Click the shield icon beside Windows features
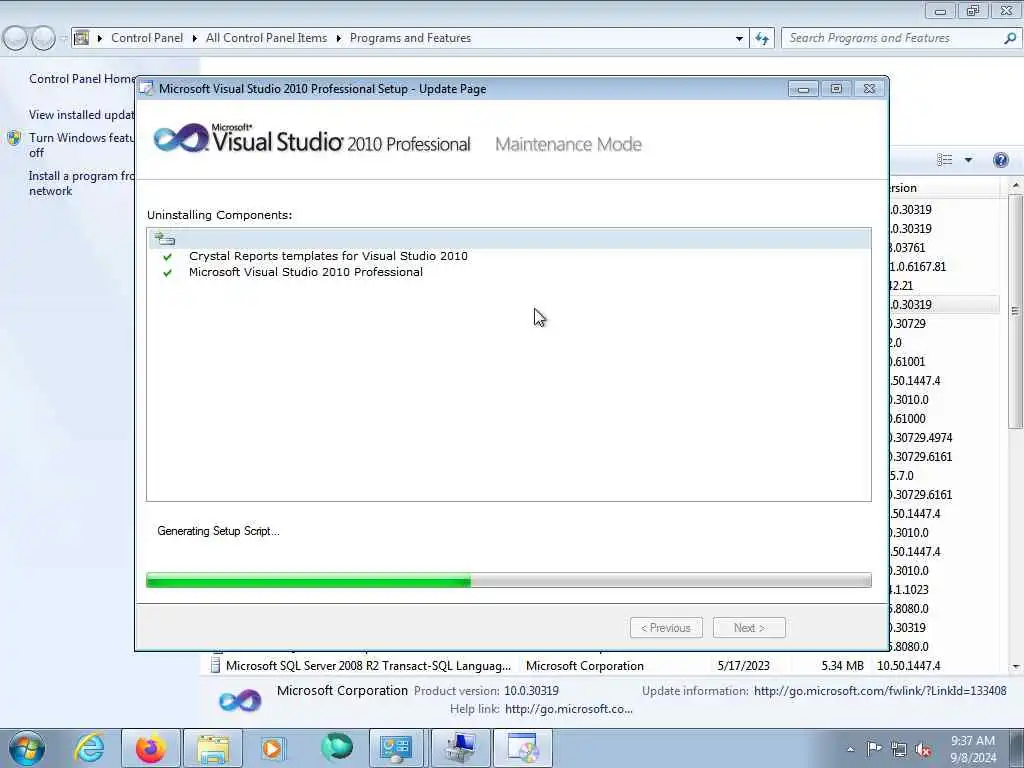 coord(14,138)
